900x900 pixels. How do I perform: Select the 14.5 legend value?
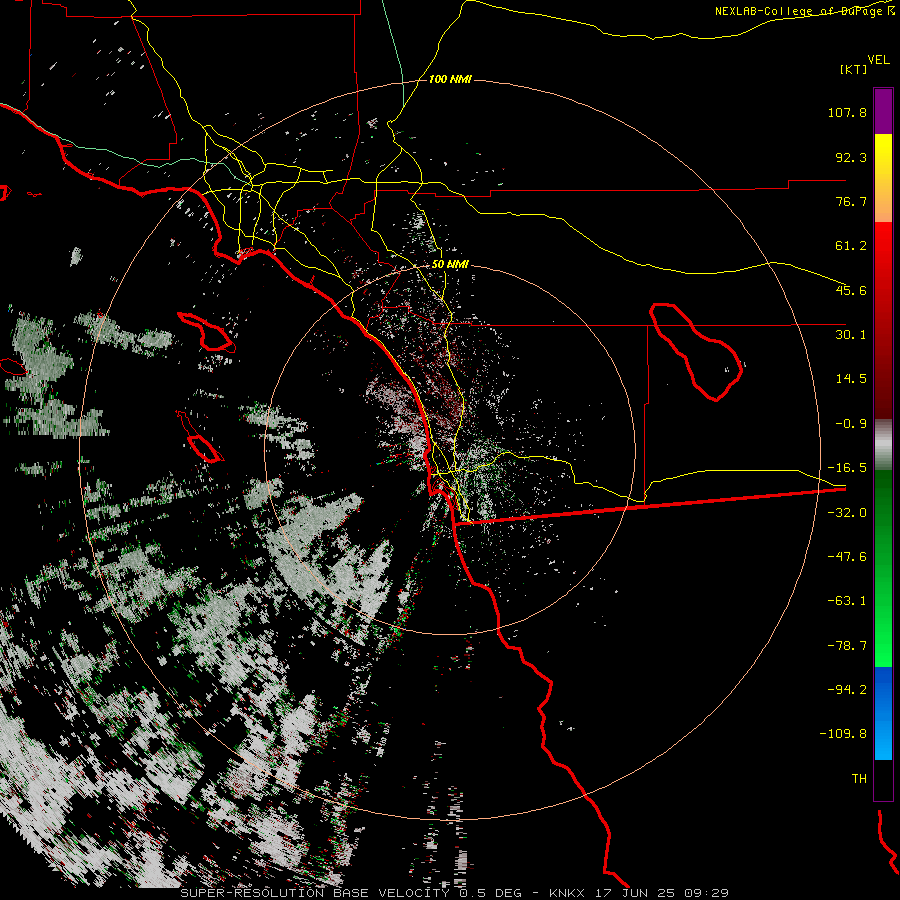click(x=851, y=379)
